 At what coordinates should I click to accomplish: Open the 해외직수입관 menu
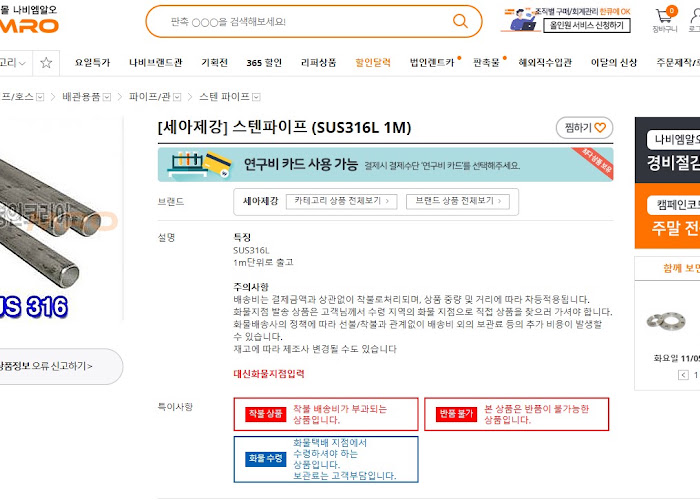click(x=545, y=62)
